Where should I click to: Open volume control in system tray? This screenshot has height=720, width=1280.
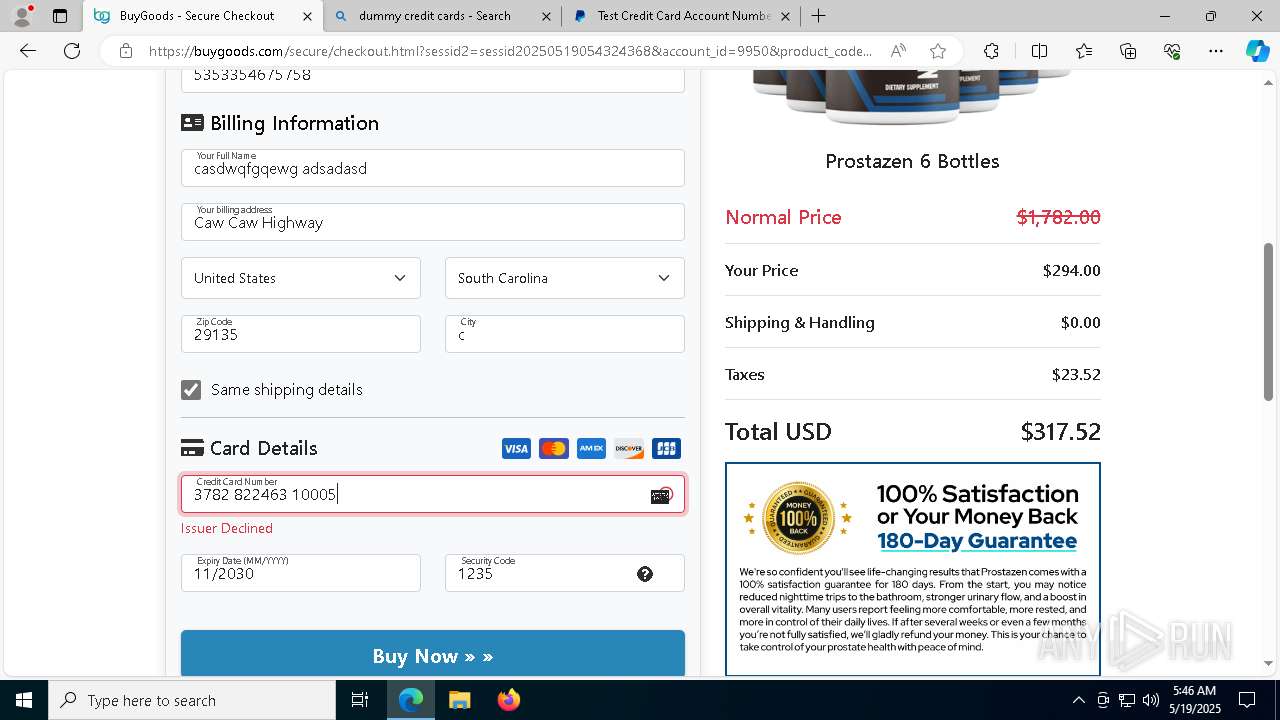1151,700
